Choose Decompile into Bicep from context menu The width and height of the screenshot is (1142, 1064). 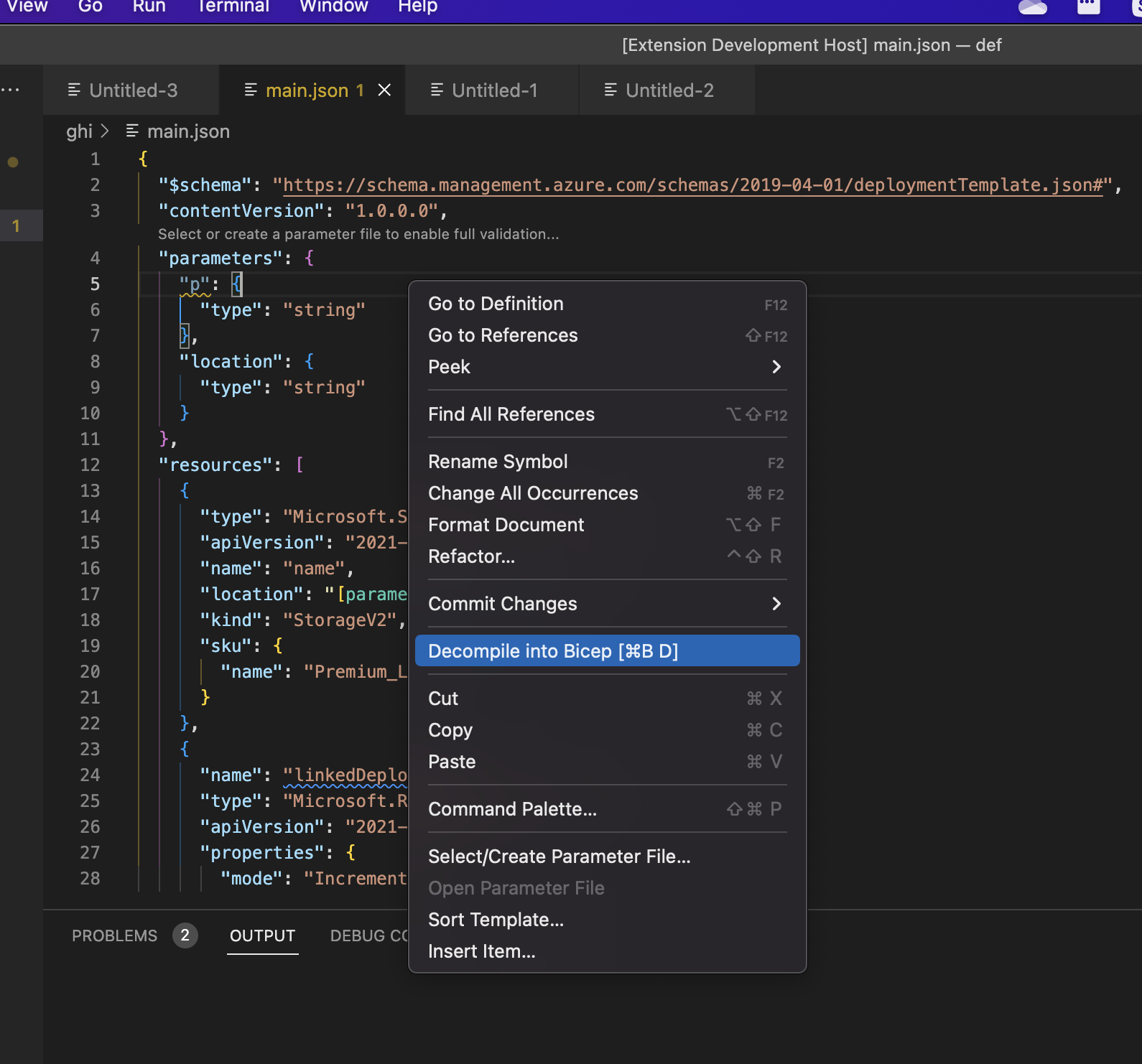tap(552, 651)
